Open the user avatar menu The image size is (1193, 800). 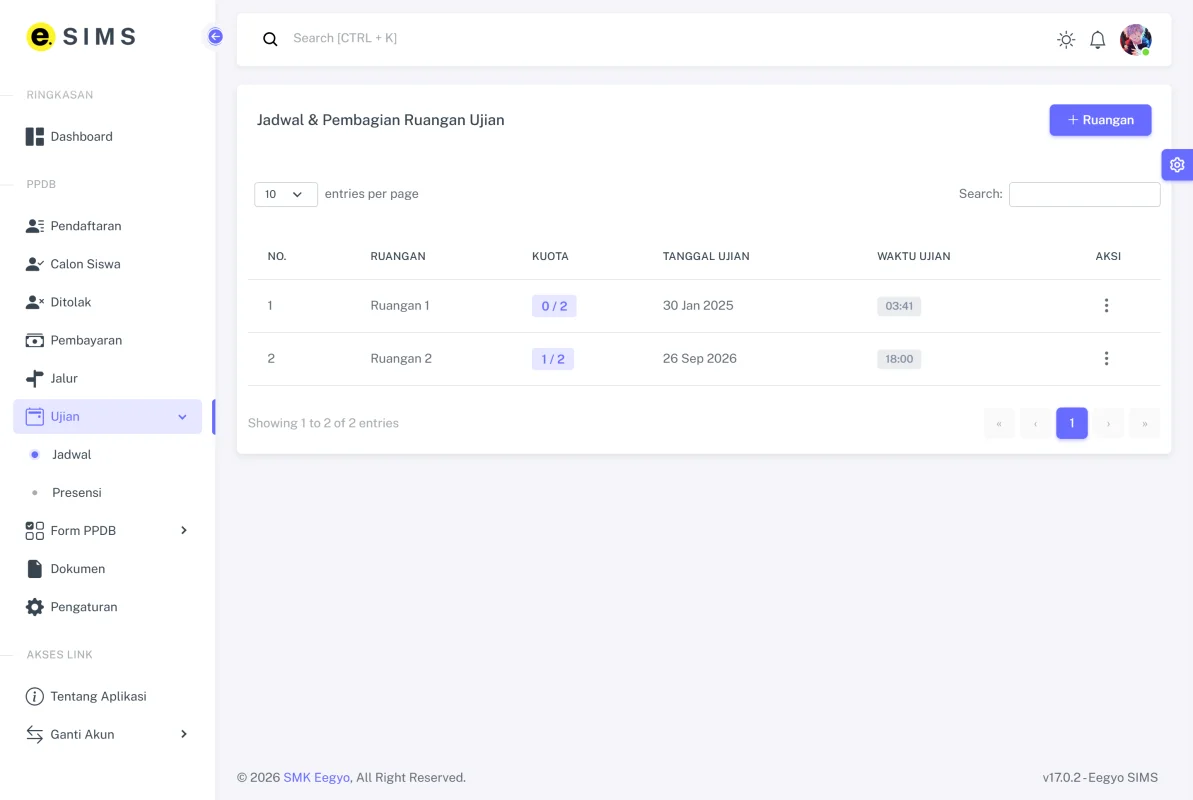coord(1135,40)
